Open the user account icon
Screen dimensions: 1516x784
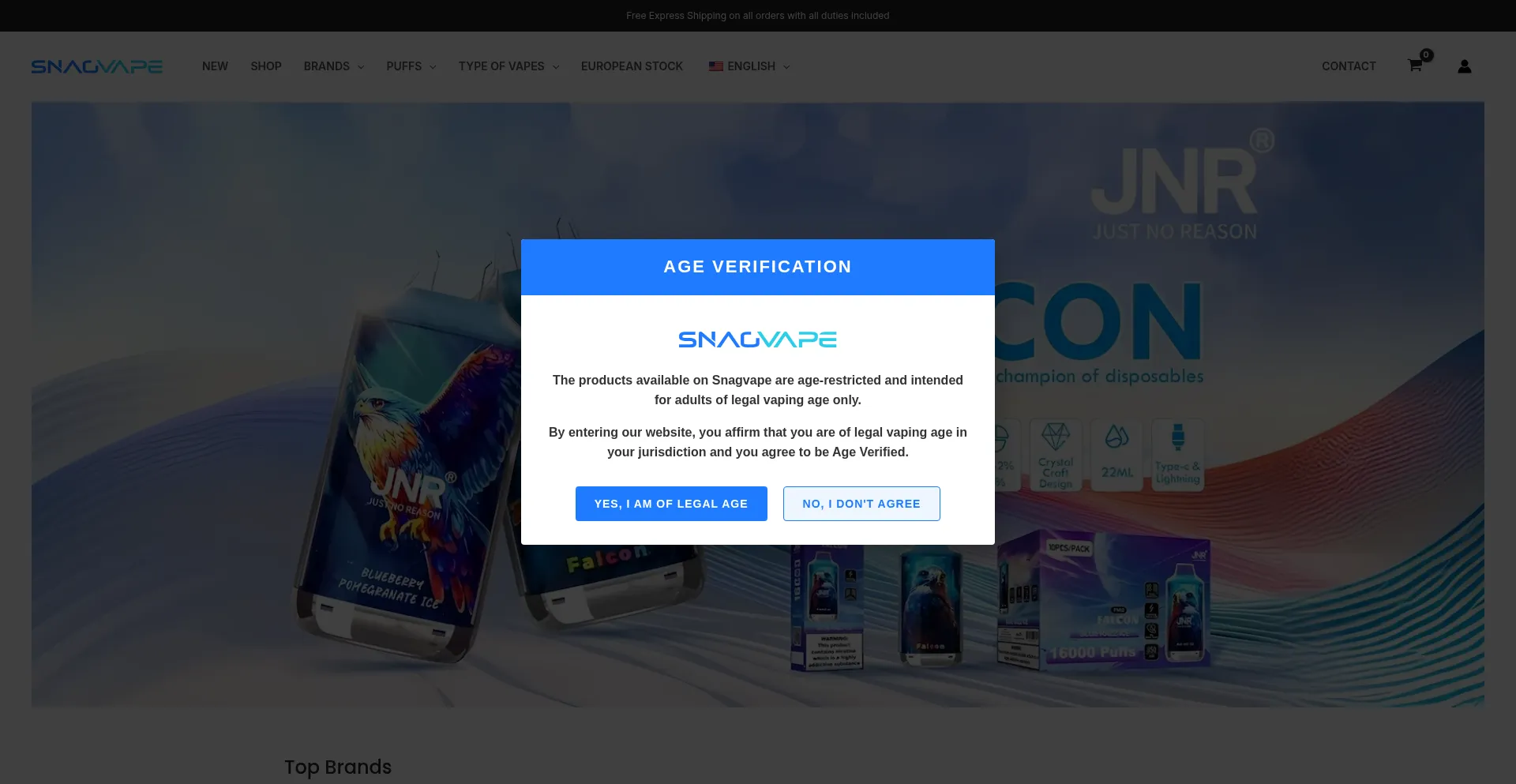(x=1465, y=66)
